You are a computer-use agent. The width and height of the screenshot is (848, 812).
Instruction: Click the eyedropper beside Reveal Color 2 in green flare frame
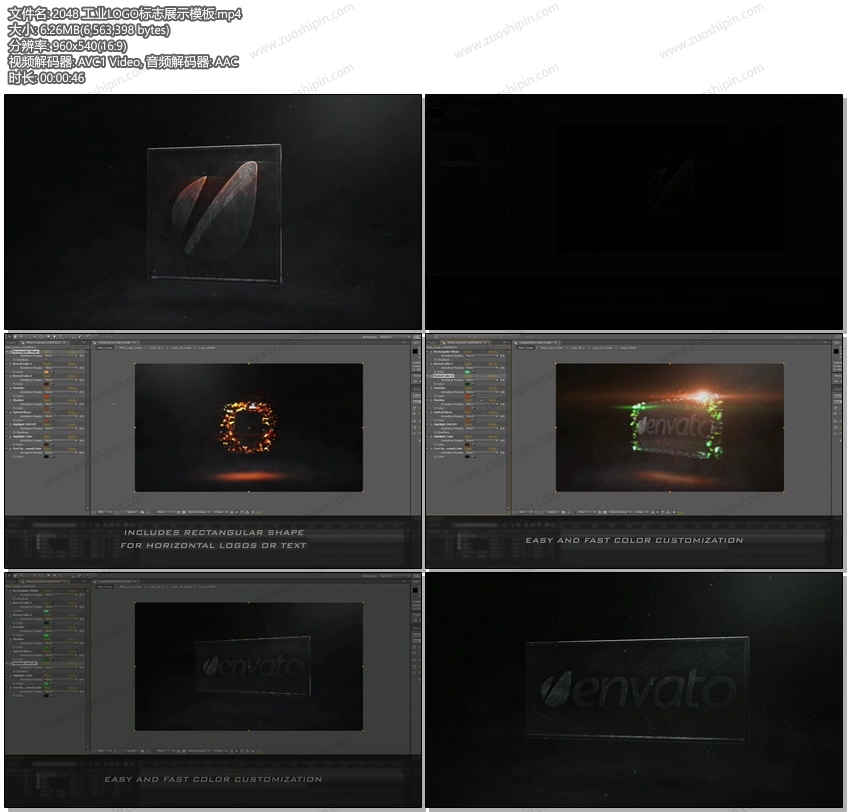coord(475,382)
